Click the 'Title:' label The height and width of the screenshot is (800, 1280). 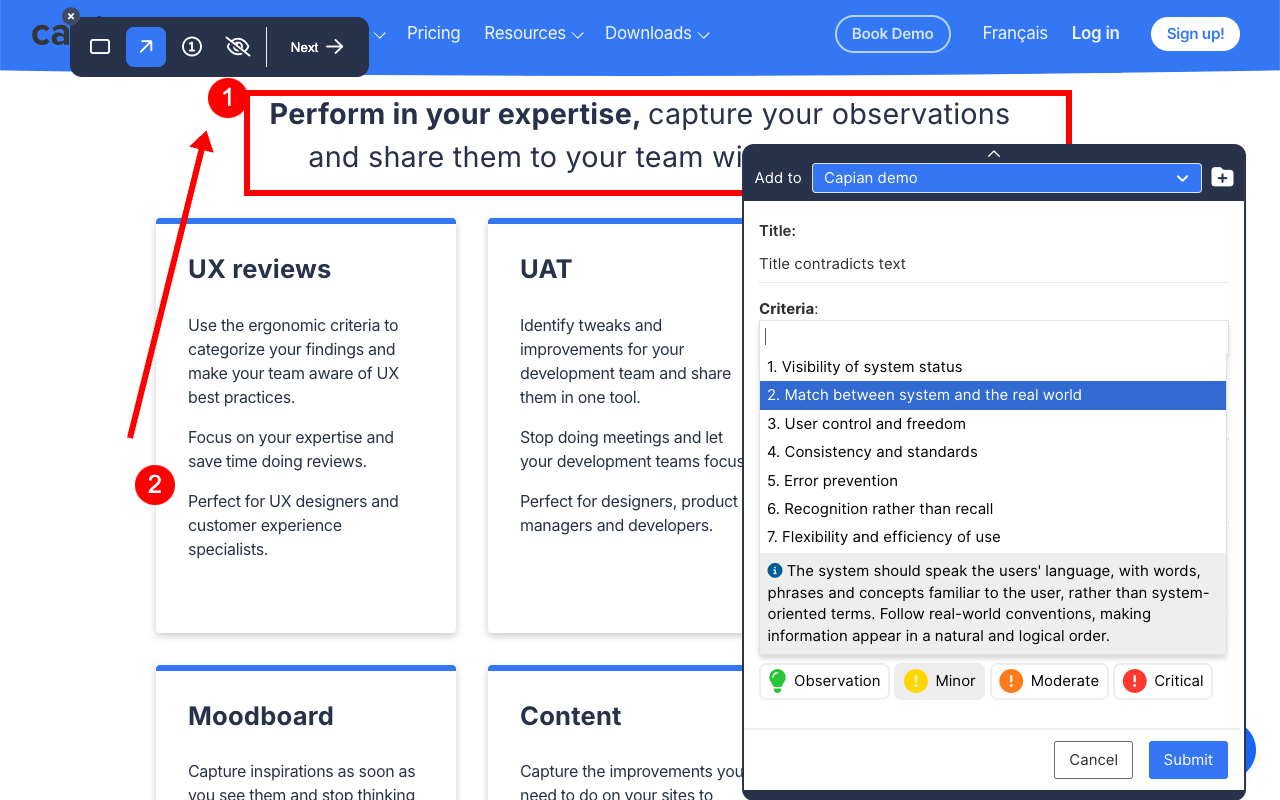tap(777, 231)
